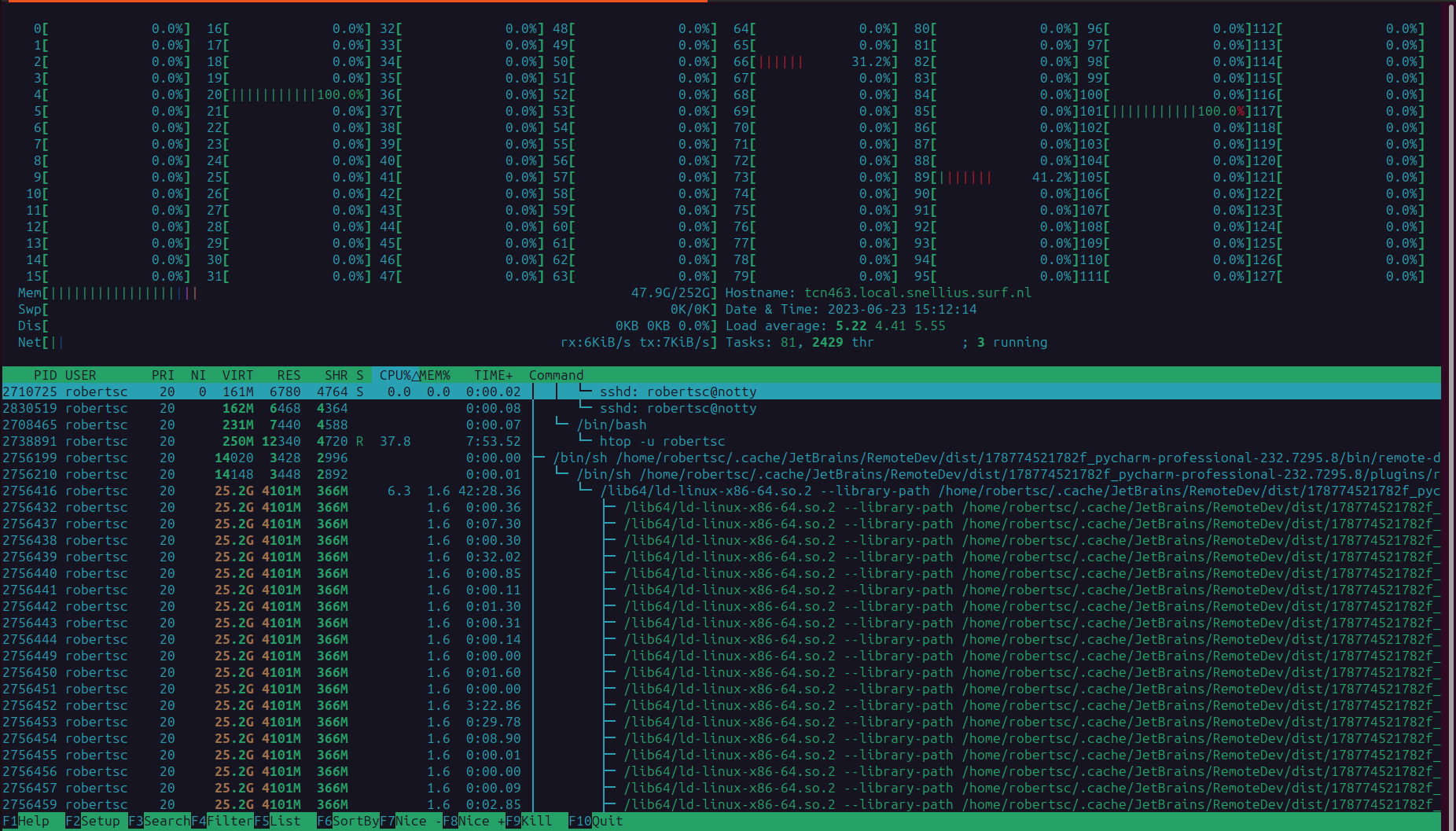Click the Swp meter bar
The image size is (1456, 831).
click(367, 309)
